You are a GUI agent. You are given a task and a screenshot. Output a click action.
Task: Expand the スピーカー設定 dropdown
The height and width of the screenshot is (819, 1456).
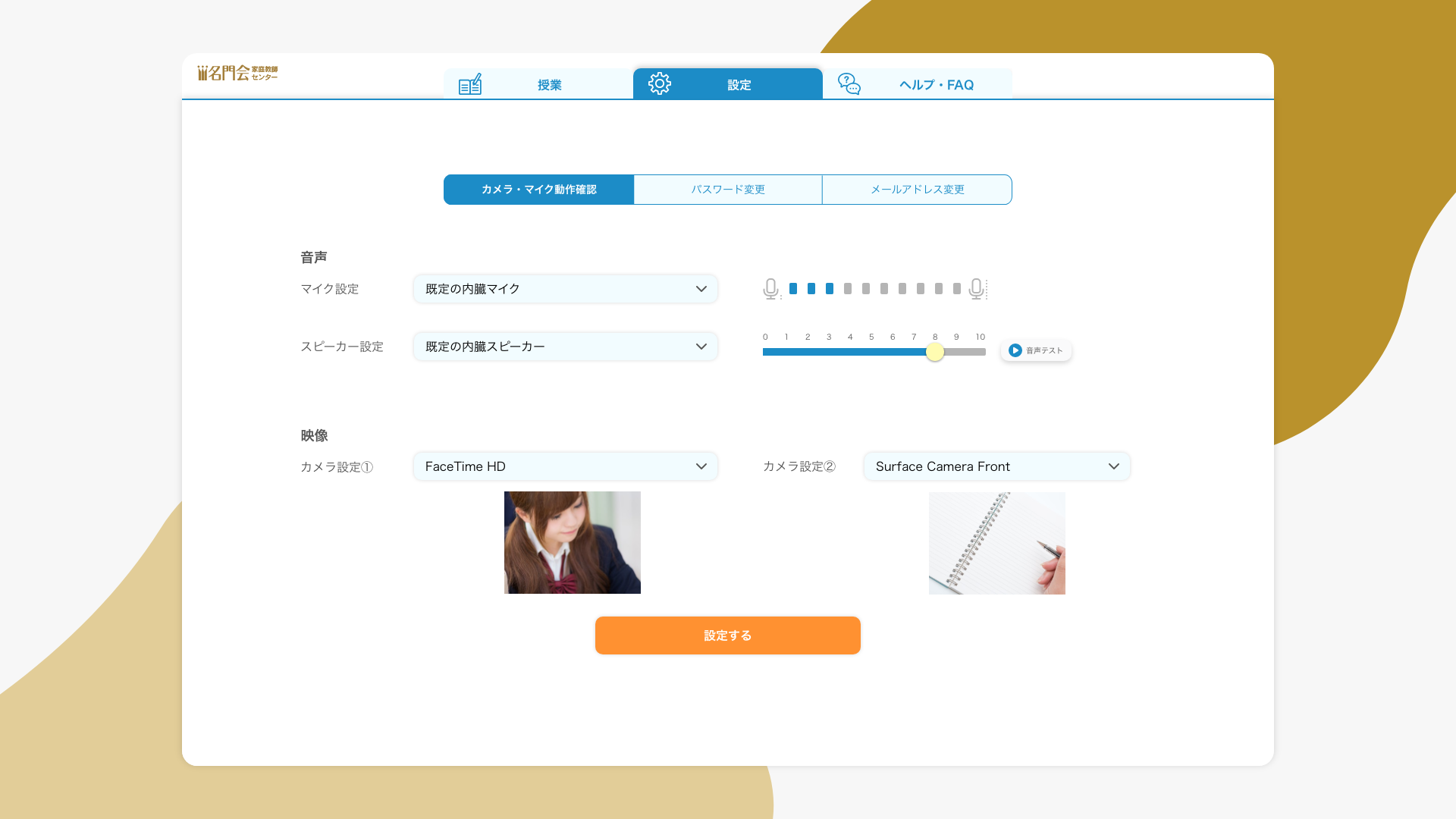click(565, 347)
